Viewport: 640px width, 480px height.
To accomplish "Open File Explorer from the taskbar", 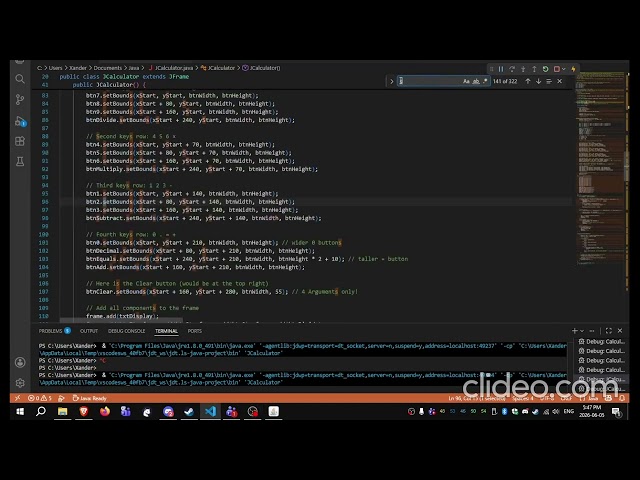I will (62, 411).
